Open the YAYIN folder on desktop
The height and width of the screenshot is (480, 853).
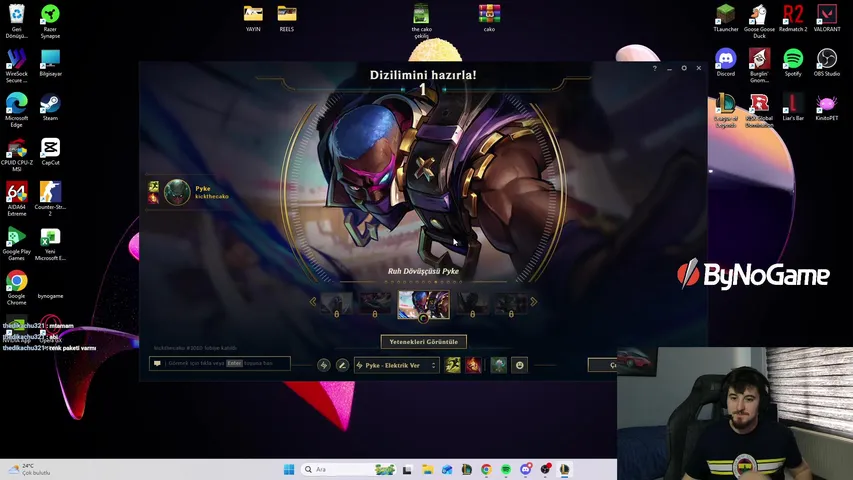pyautogui.click(x=253, y=19)
